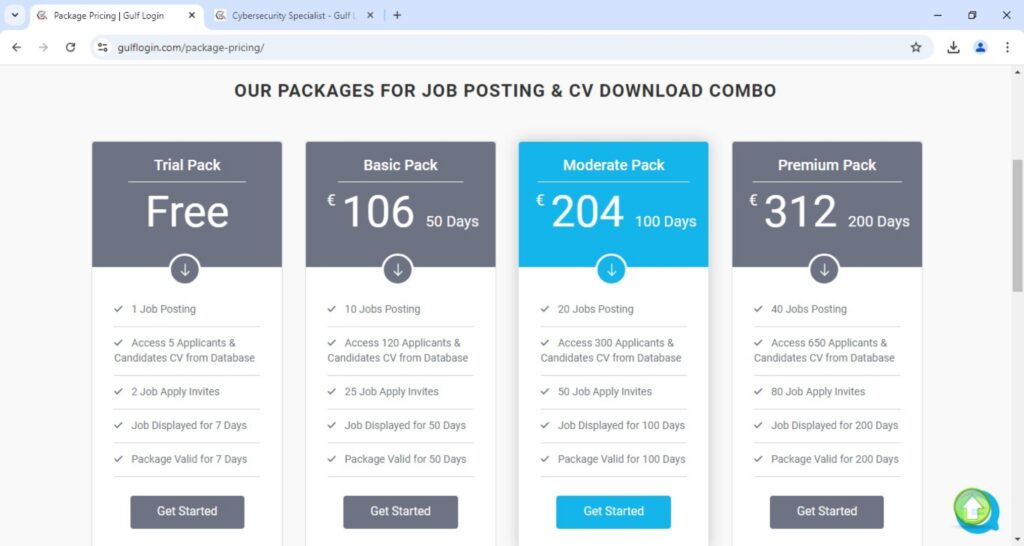Click the blue arrow under Moderate Pack
Viewport: 1024px width, 546px height.
click(x=611, y=269)
